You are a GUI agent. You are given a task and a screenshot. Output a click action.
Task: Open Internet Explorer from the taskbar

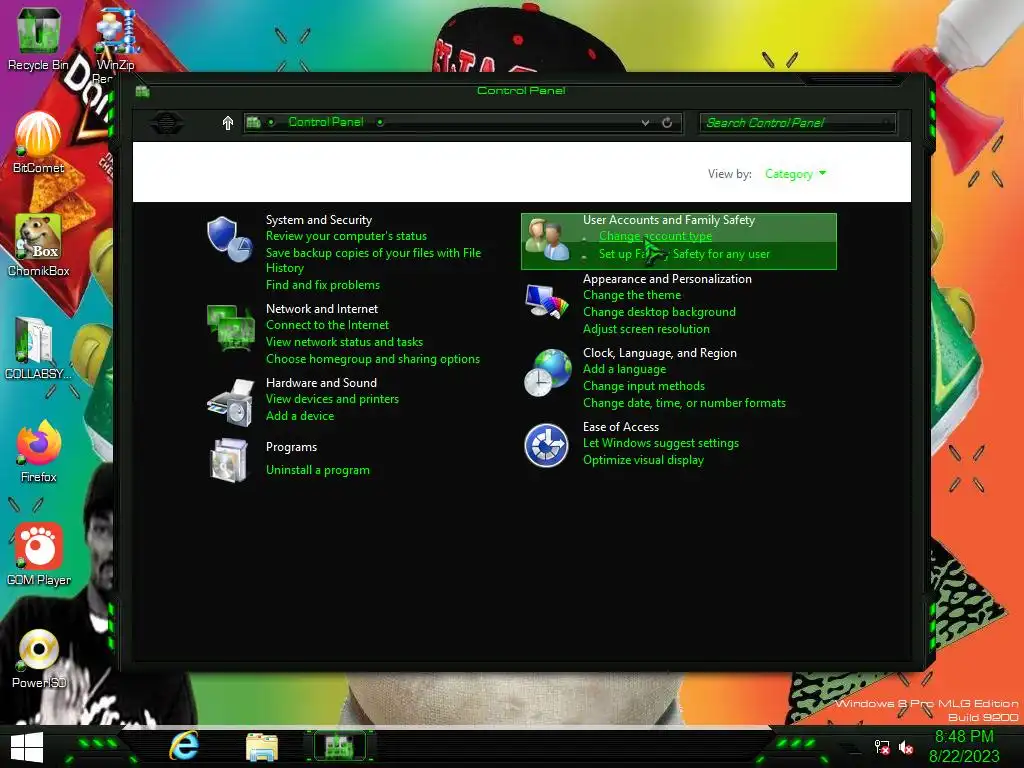pos(184,746)
